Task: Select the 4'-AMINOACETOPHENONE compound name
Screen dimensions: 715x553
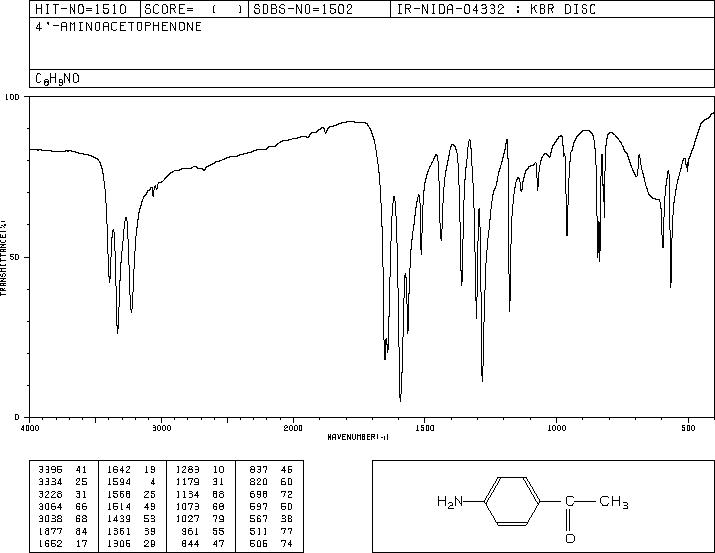Action: tap(119, 27)
